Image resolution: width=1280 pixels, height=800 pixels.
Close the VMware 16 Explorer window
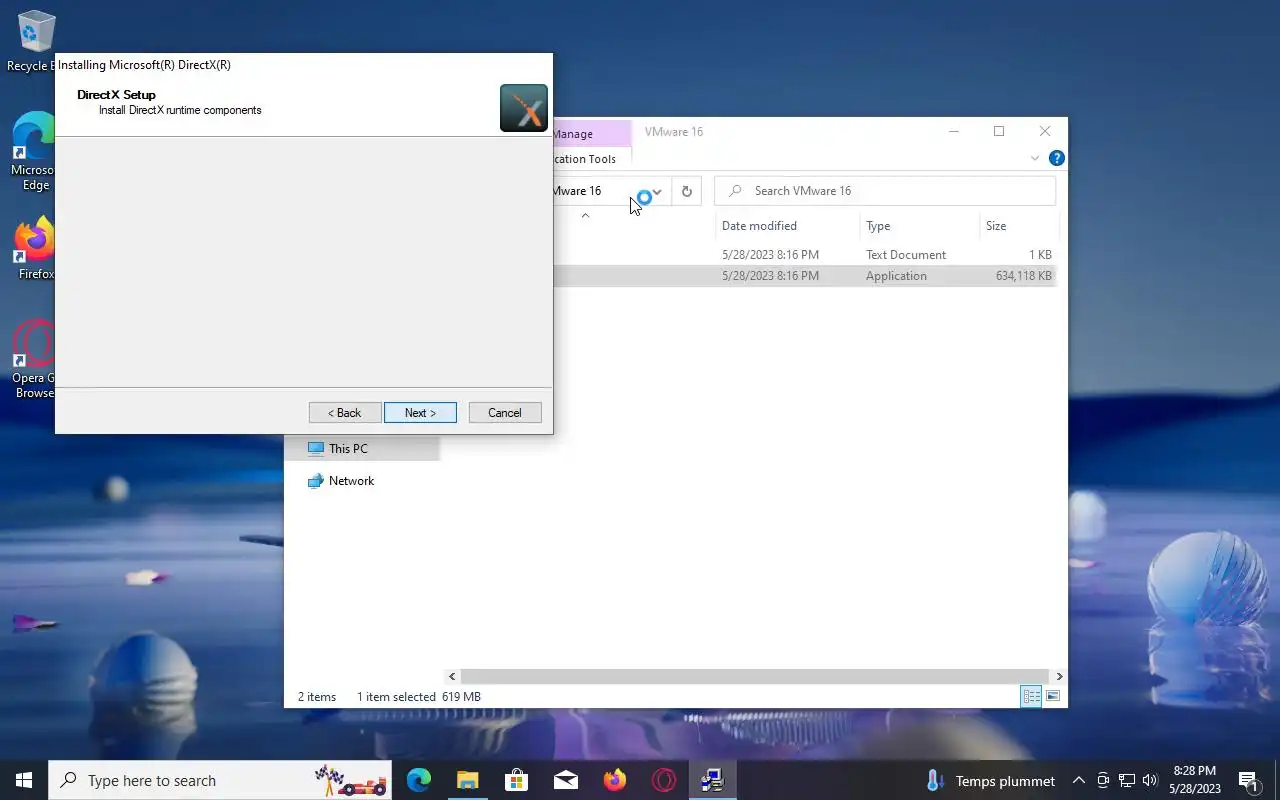[x=1045, y=131]
